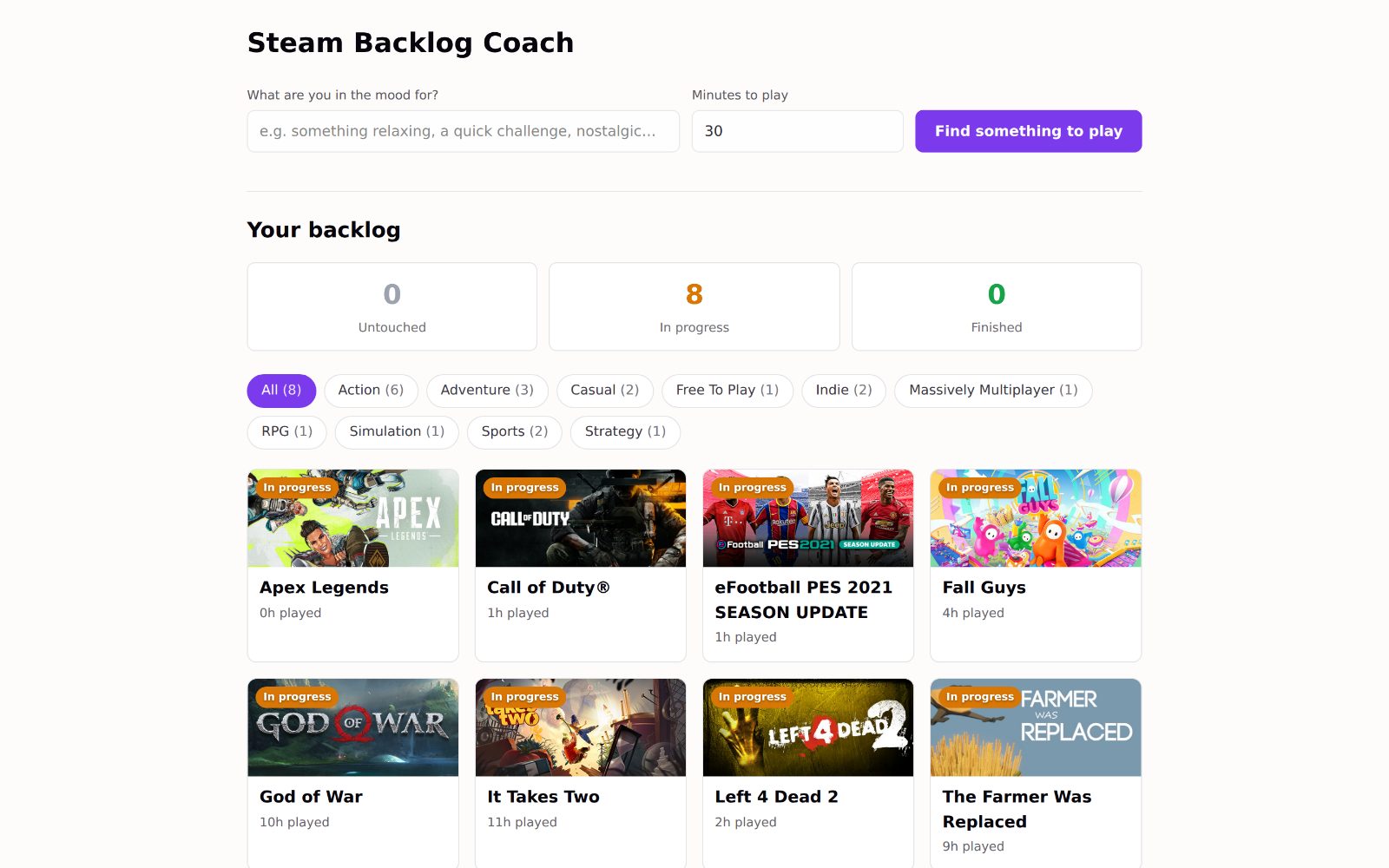Open The Farmer Was Replaced cover image
This screenshot has height=868, width=1389.
(1036, 728)
